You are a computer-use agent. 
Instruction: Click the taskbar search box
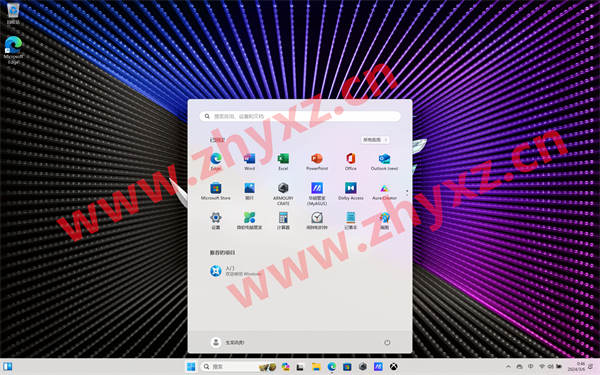coord(239,367)
